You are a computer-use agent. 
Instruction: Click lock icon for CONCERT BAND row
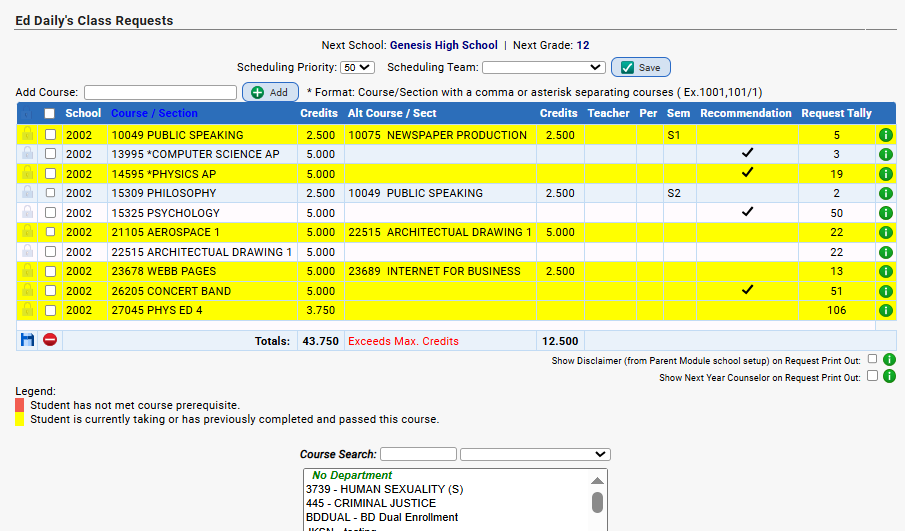click(27, 290)
